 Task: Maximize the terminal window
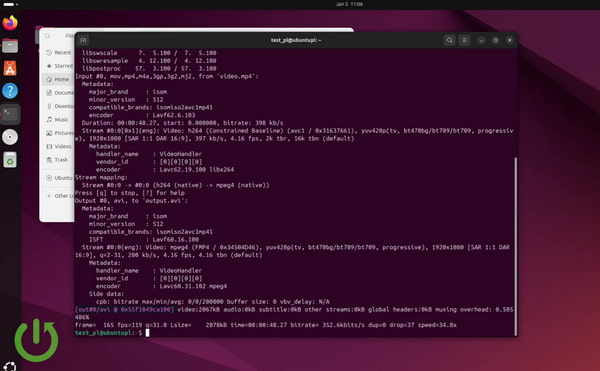[496, 40]
